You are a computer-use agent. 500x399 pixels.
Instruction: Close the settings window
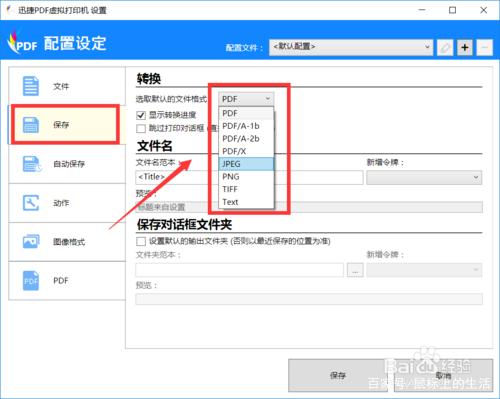click(484, 10)
